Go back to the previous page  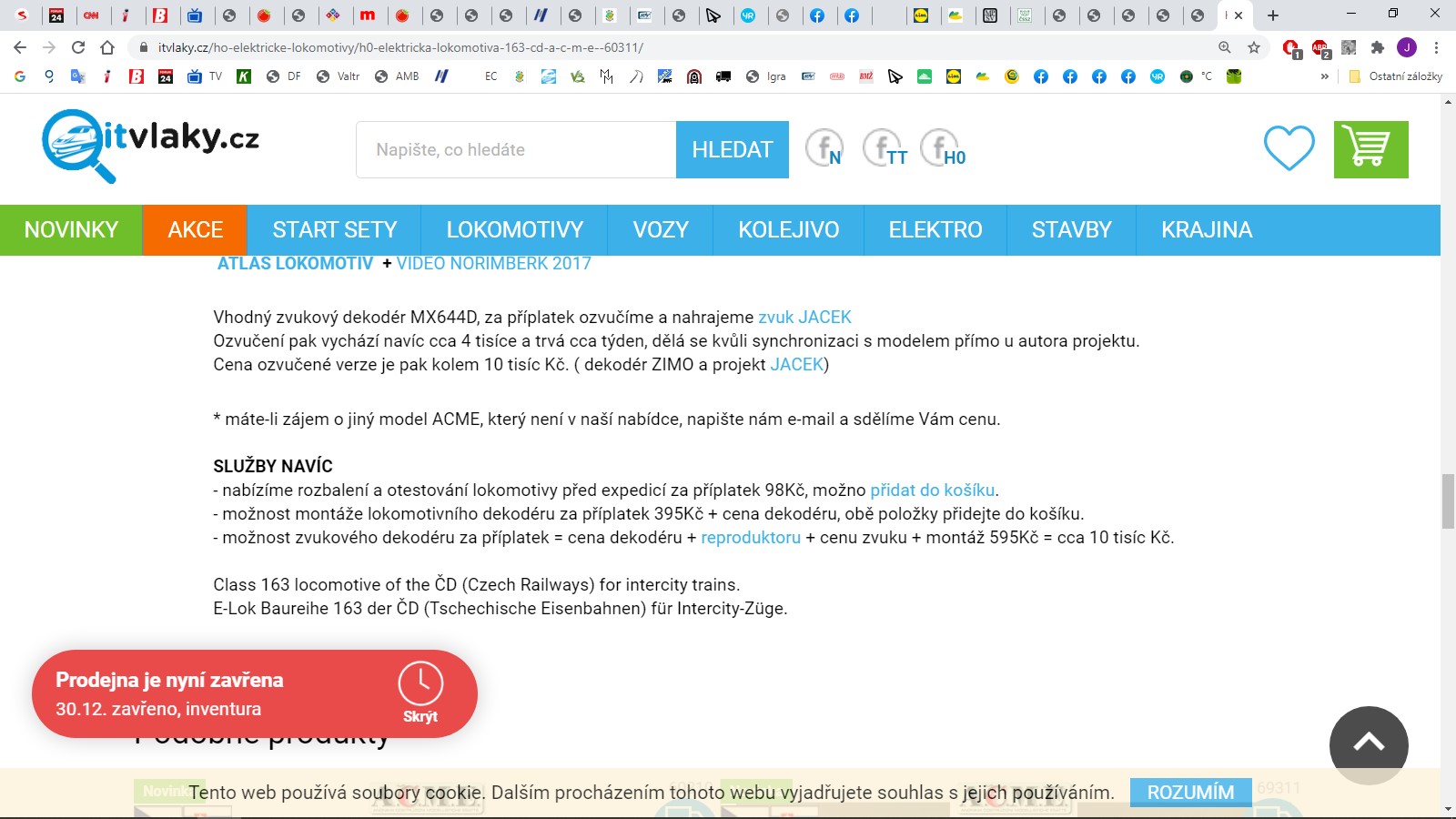(x=20, y=47)
